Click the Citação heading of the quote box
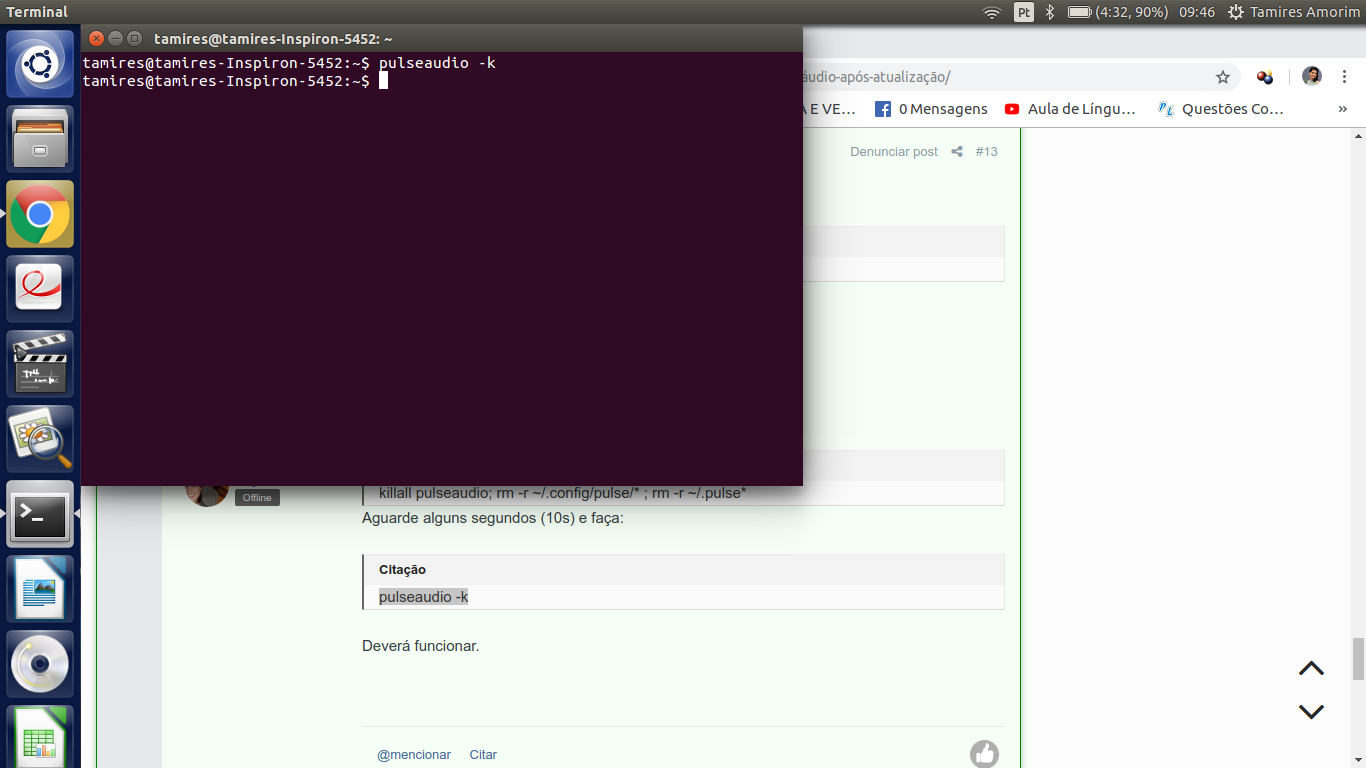 402,570
